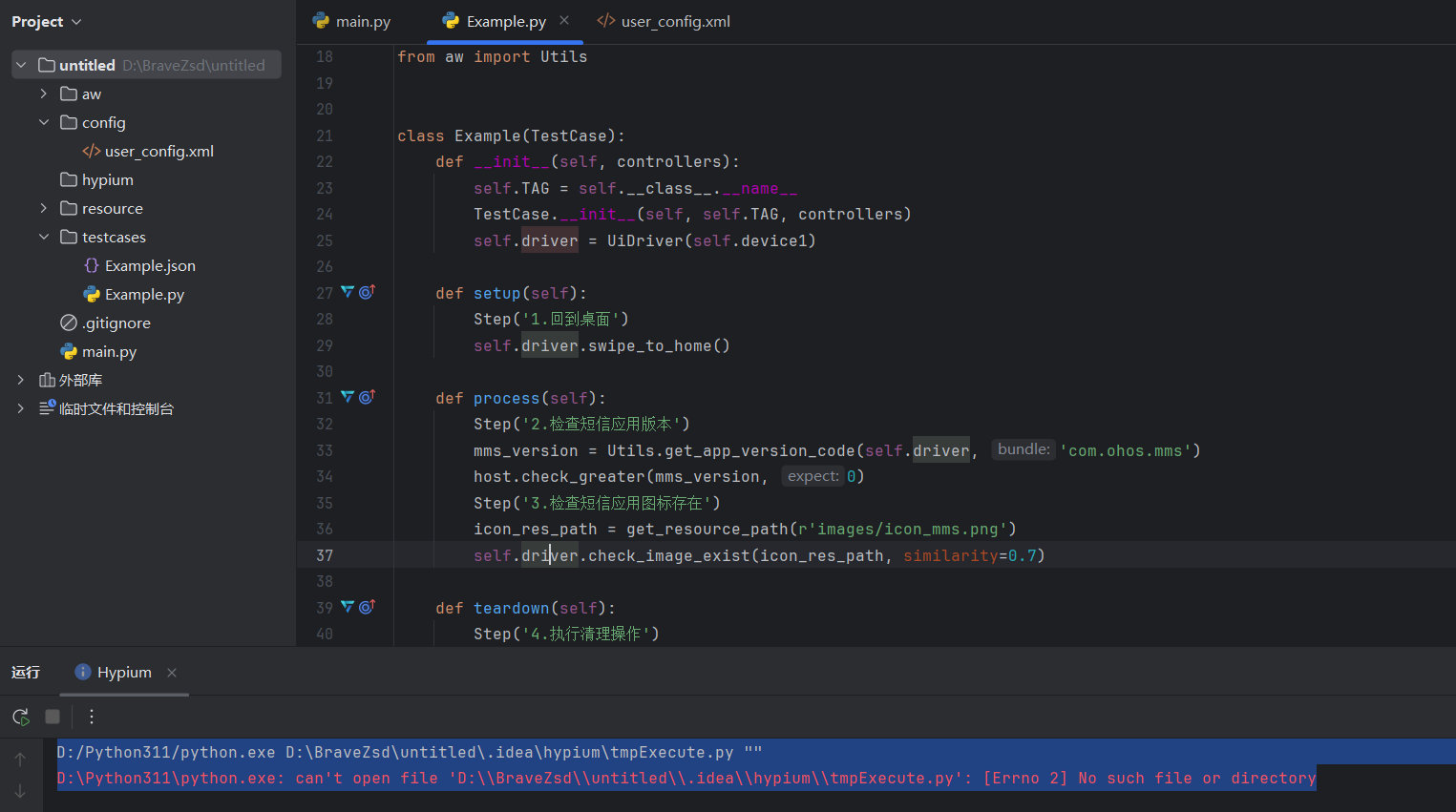Click 'class Example(TestCase):' declaration
1456x812 pixels.
(x=511, y=135)
